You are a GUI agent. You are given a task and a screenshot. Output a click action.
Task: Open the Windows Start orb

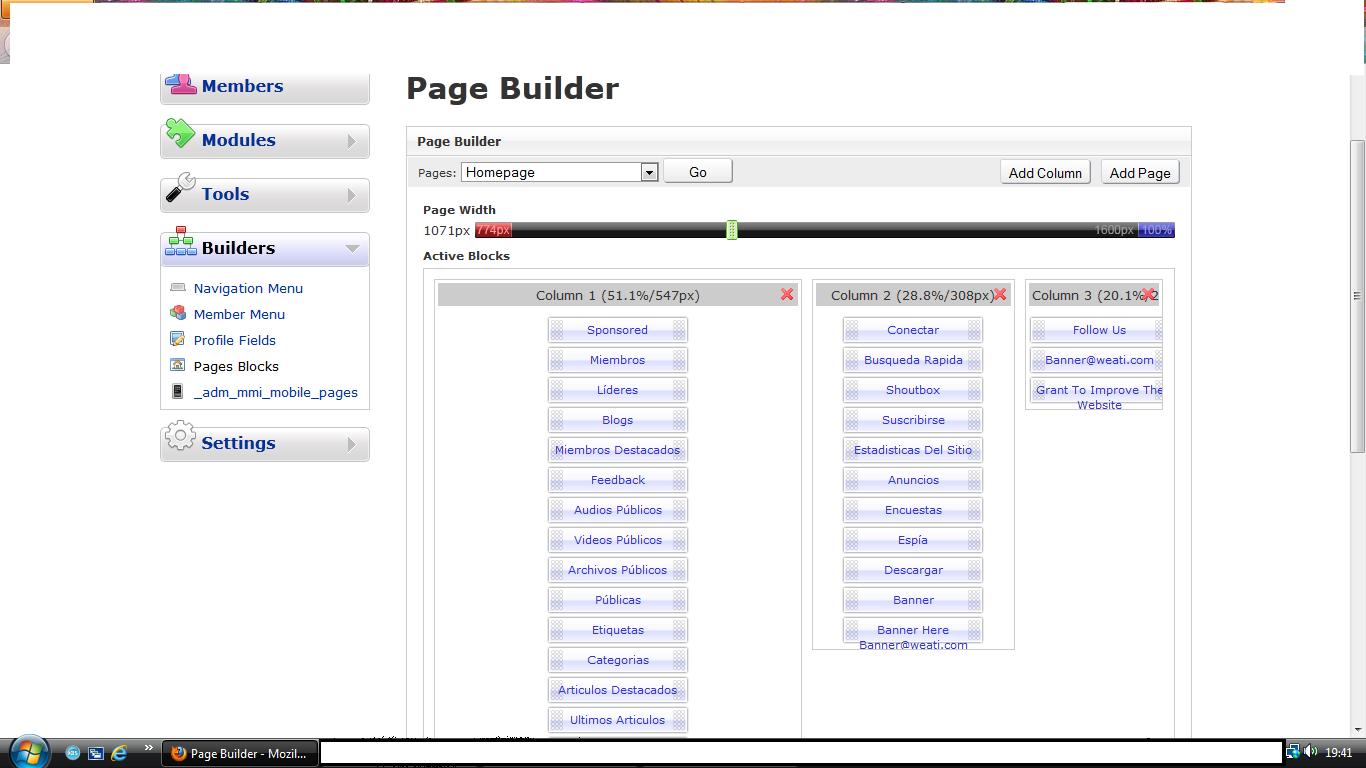coord(30,752)
